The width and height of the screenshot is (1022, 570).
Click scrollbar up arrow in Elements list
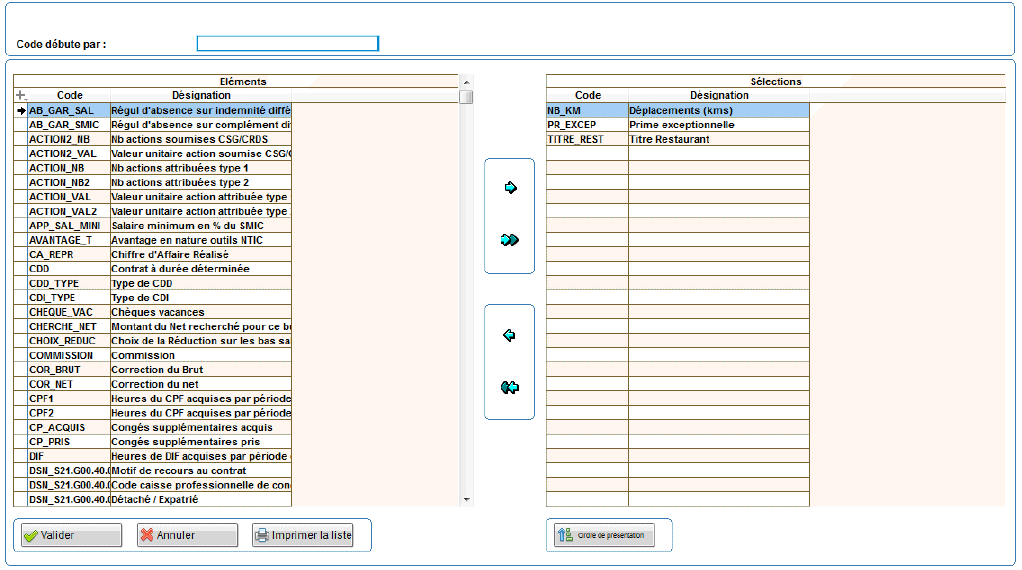(x=466, y=83)
